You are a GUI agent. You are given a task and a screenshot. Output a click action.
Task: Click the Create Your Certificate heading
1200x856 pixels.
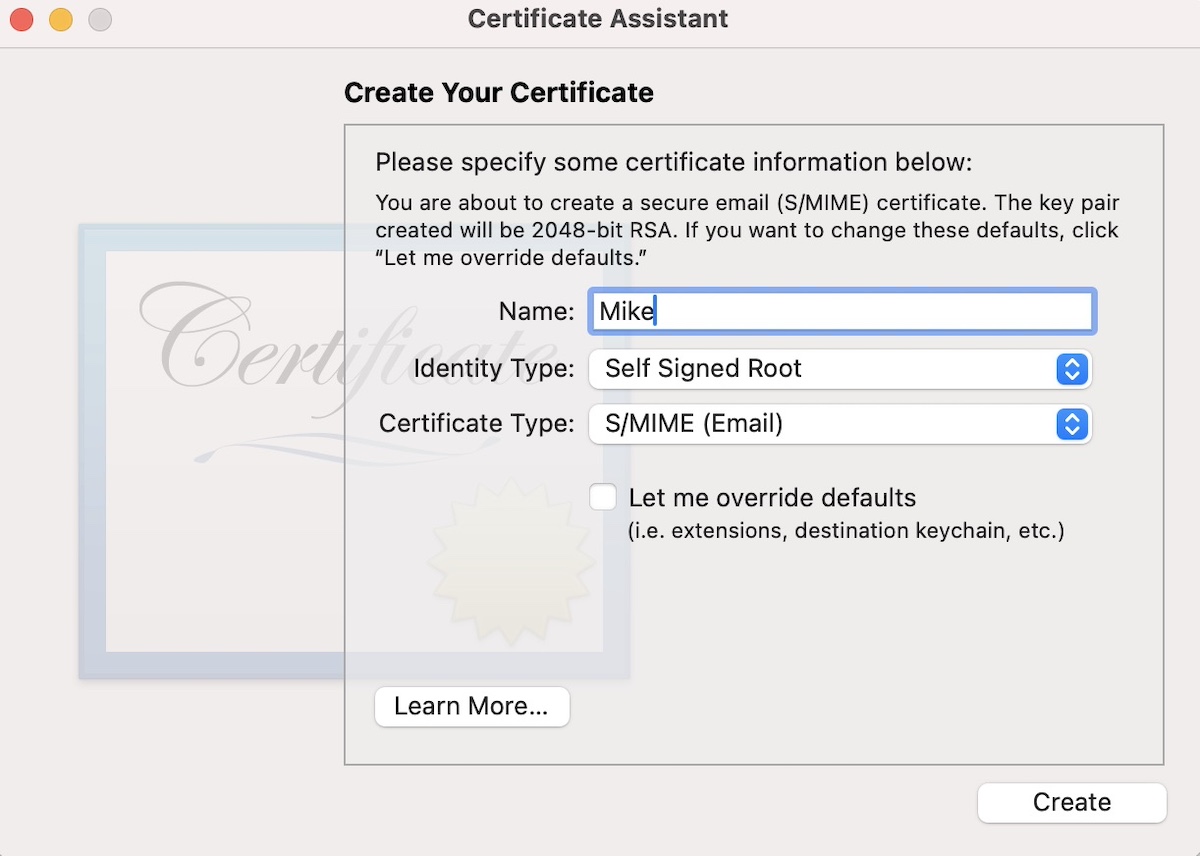point(498,92)
